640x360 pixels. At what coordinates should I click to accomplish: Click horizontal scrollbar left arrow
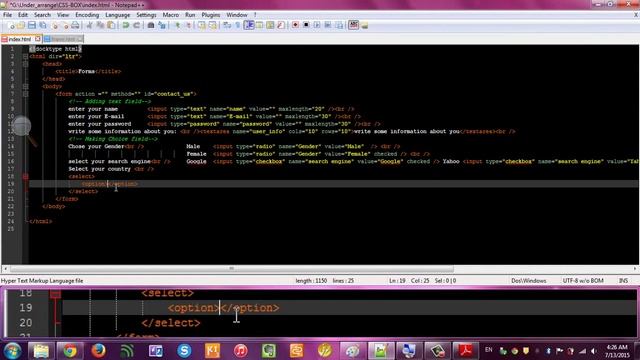pos(5,269)
